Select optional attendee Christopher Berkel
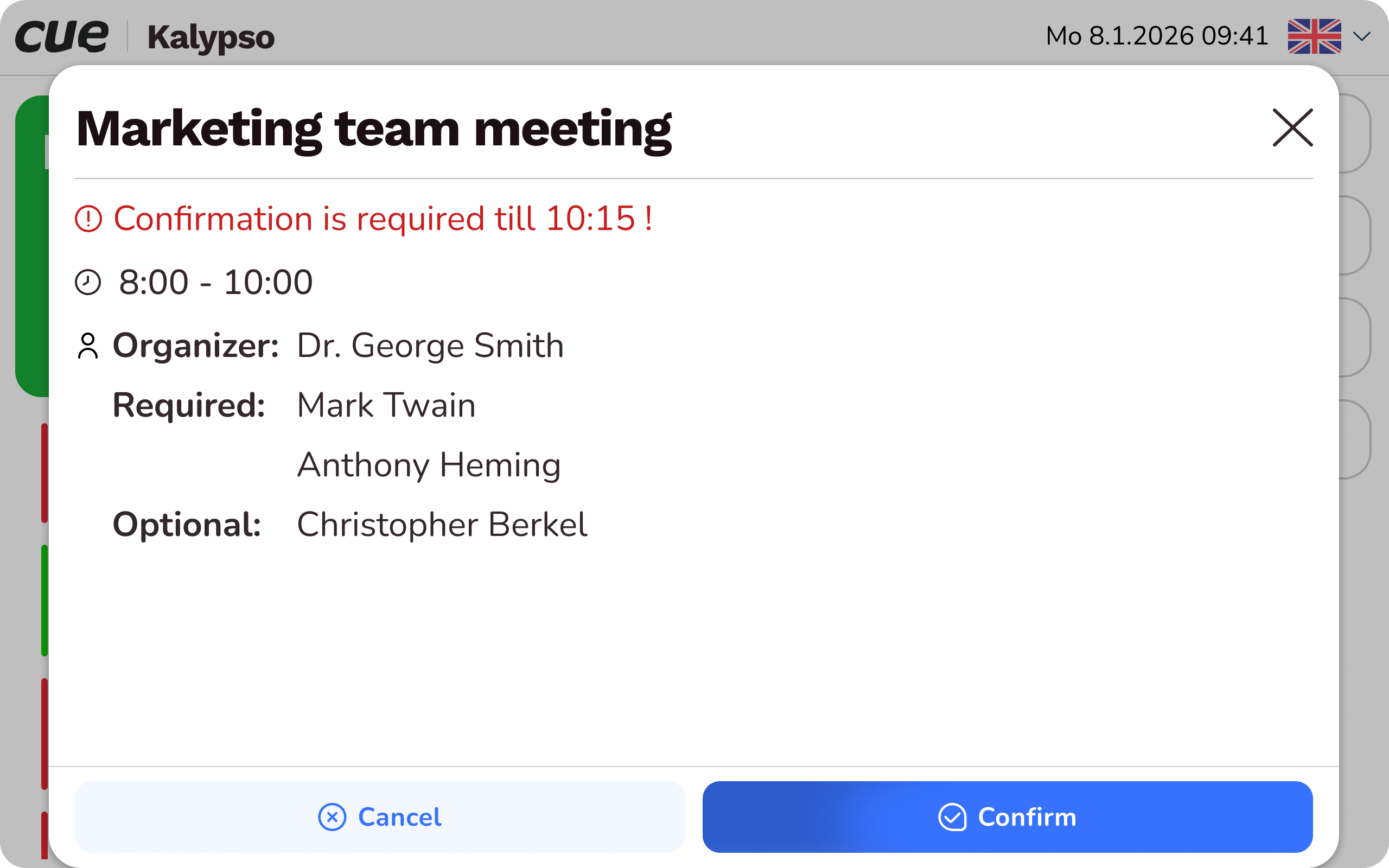This screenshot has height=868, width=1389. tap(442, 525)
